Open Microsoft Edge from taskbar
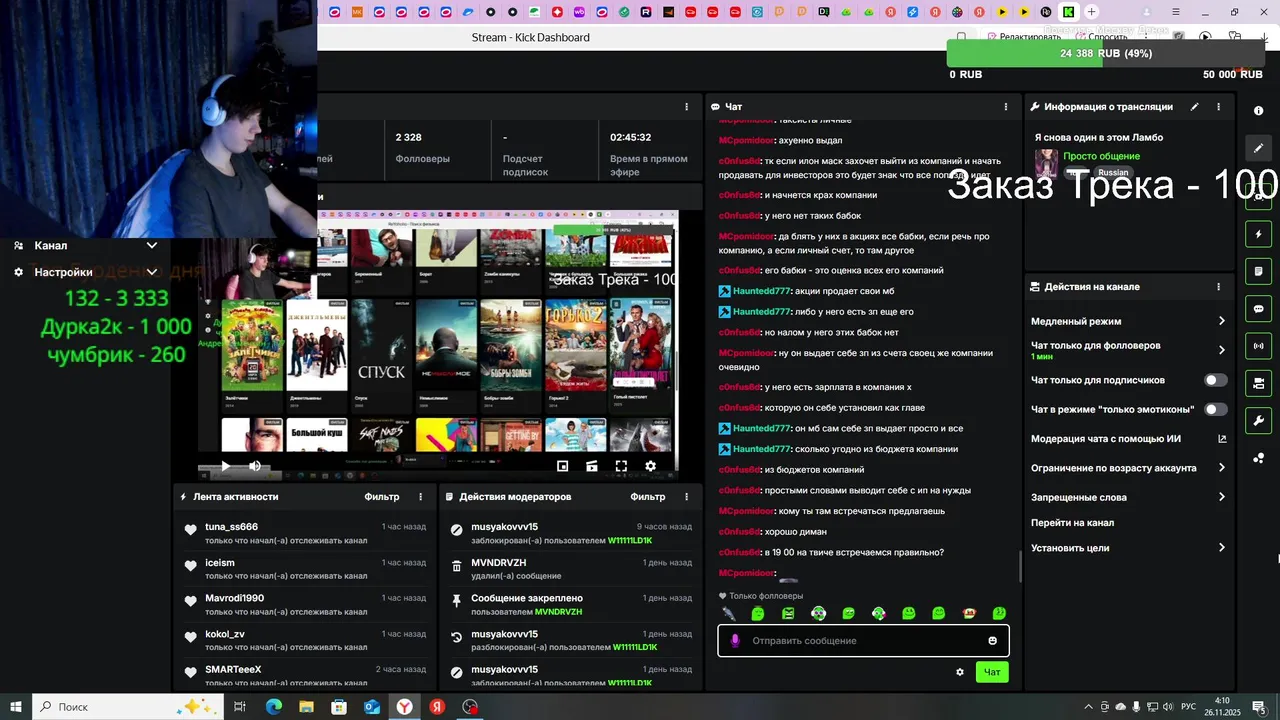 point(273,707)
